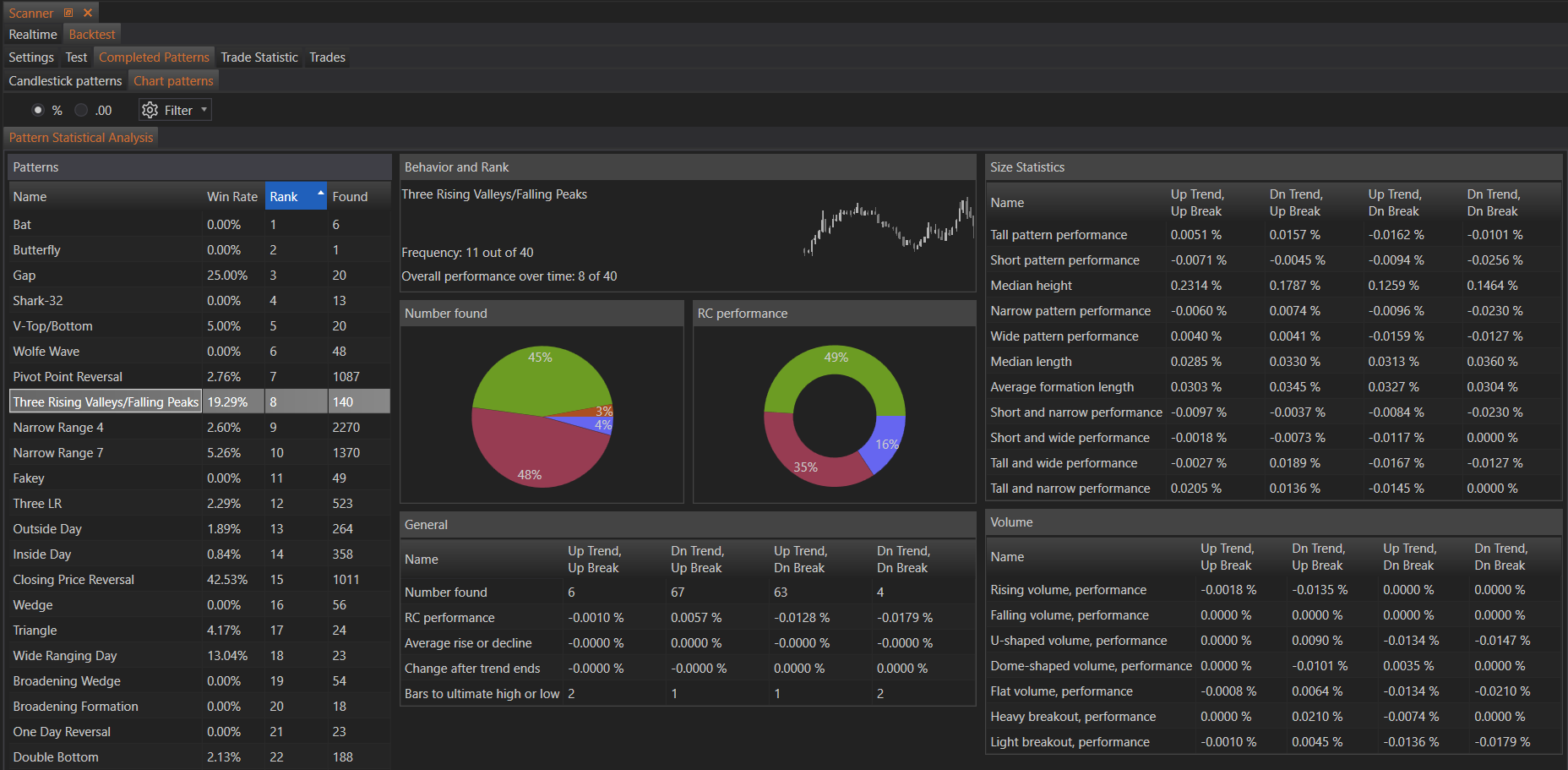Float the Scanner panel with the window icon
1568x770 pixels.
[x=68, y=13]
